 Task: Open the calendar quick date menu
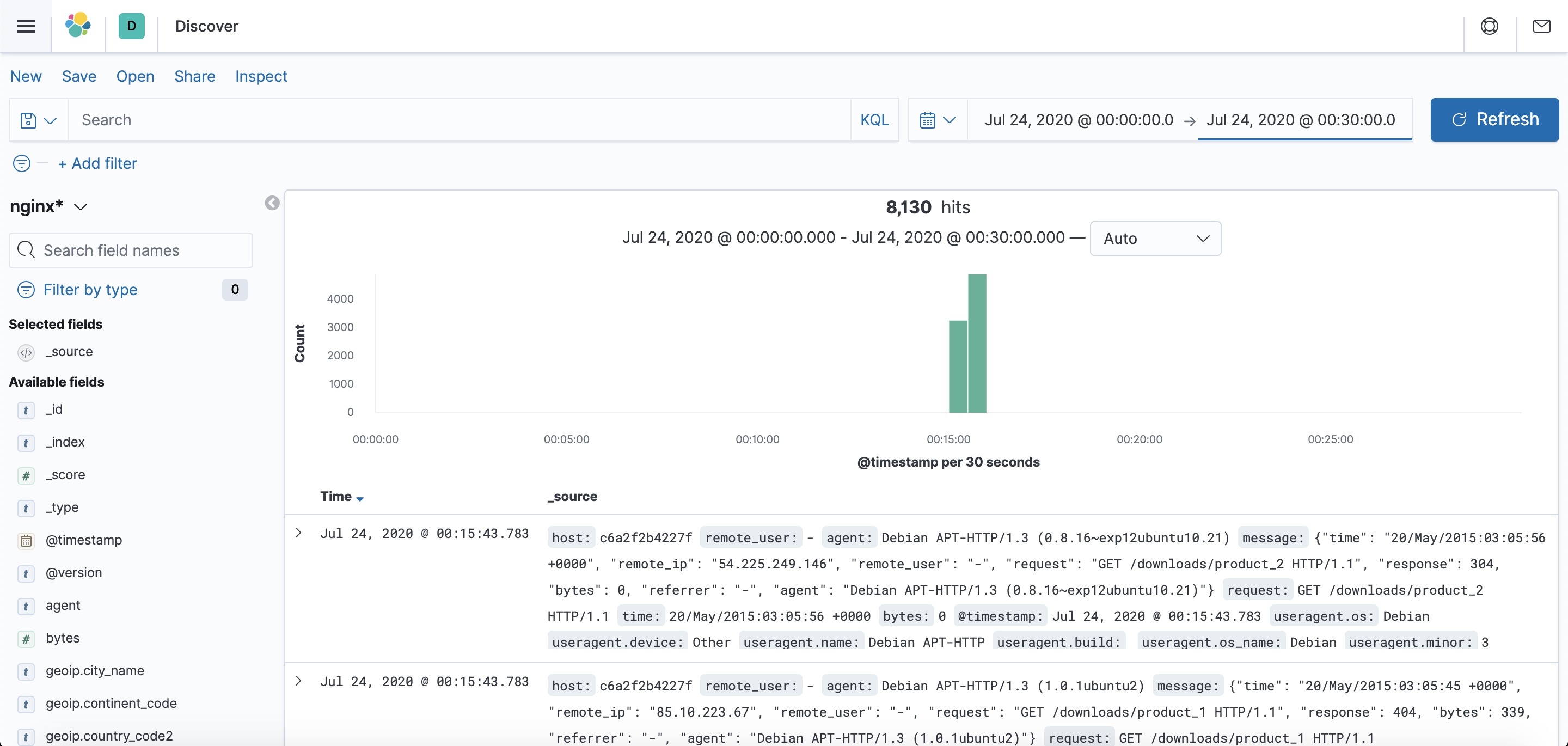pos(938,120)
